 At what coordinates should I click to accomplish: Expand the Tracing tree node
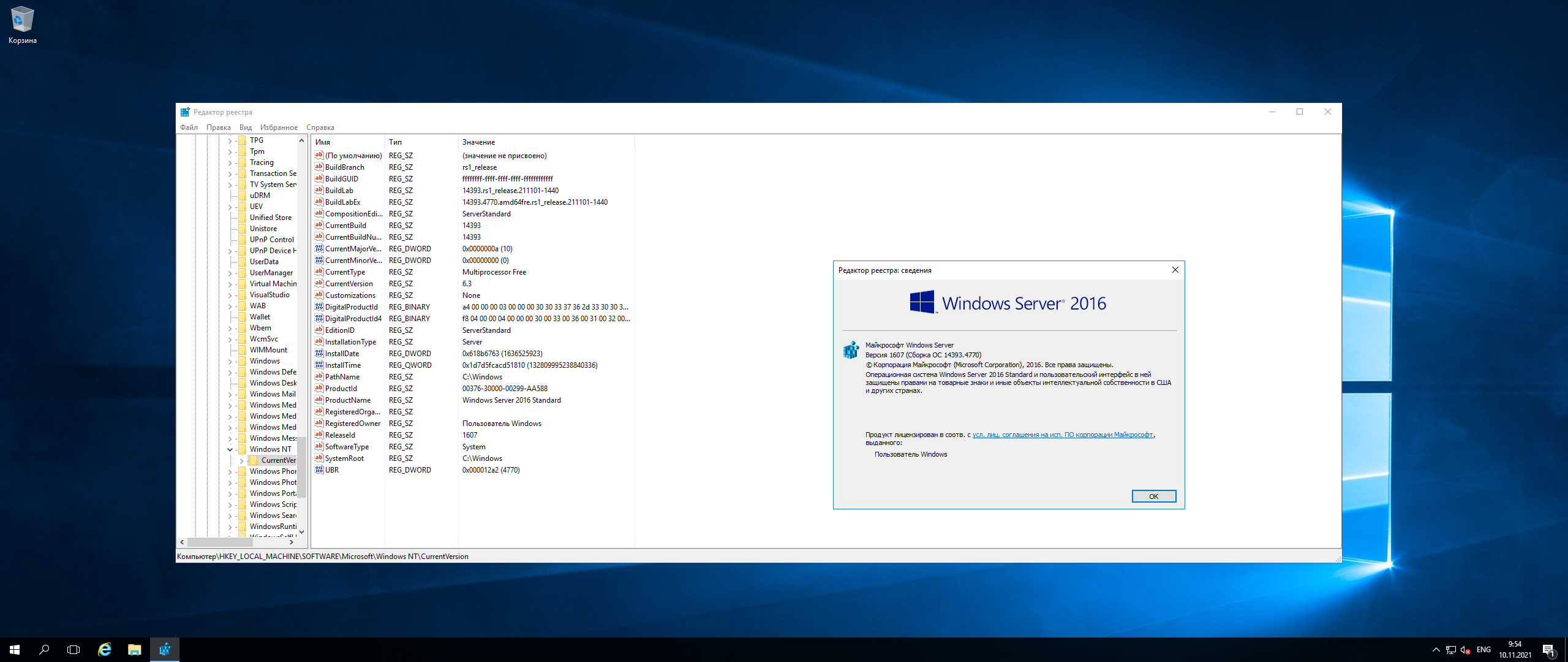pos(230,163)
